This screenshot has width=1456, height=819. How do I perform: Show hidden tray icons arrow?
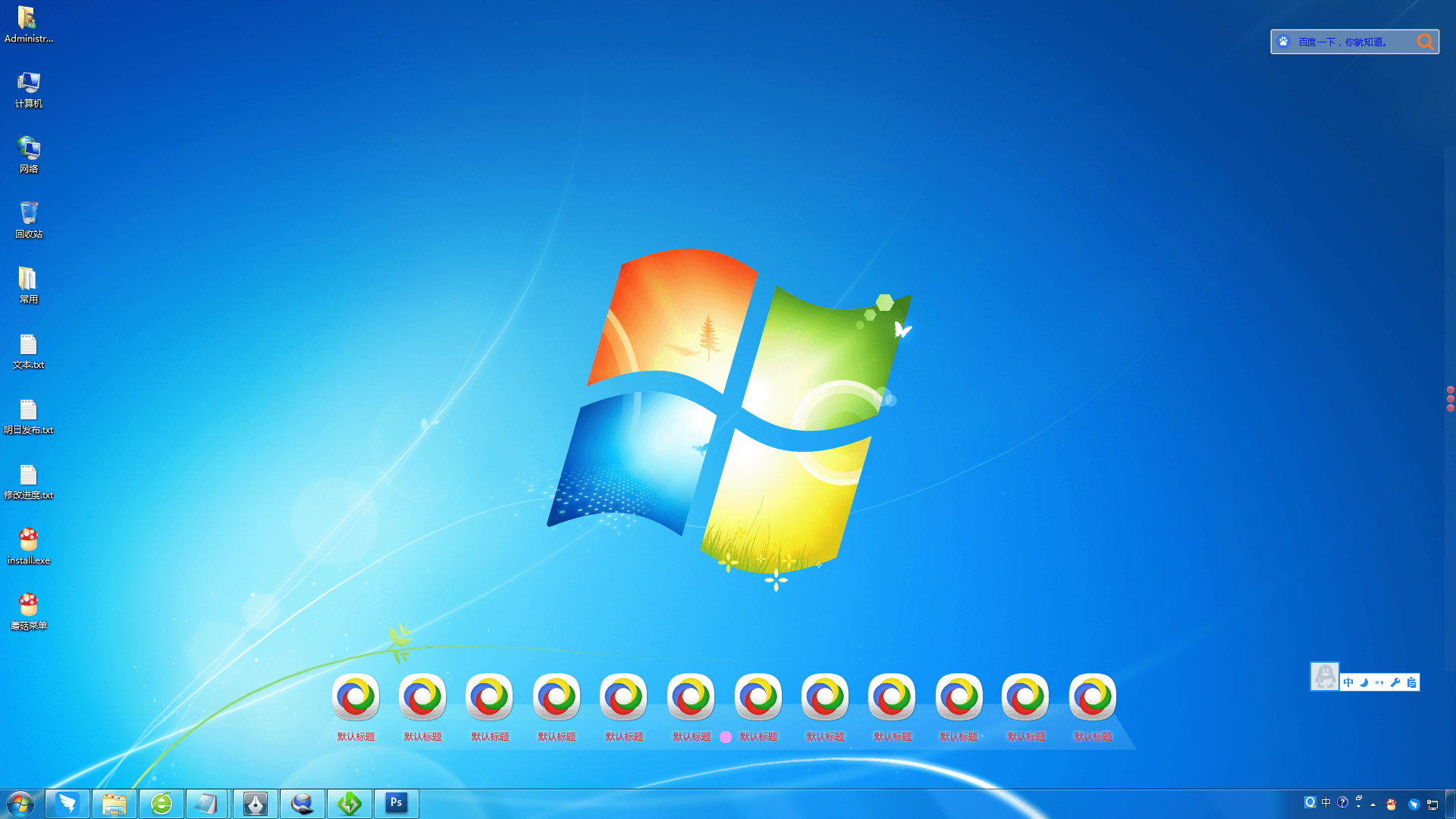[1373, 804]
